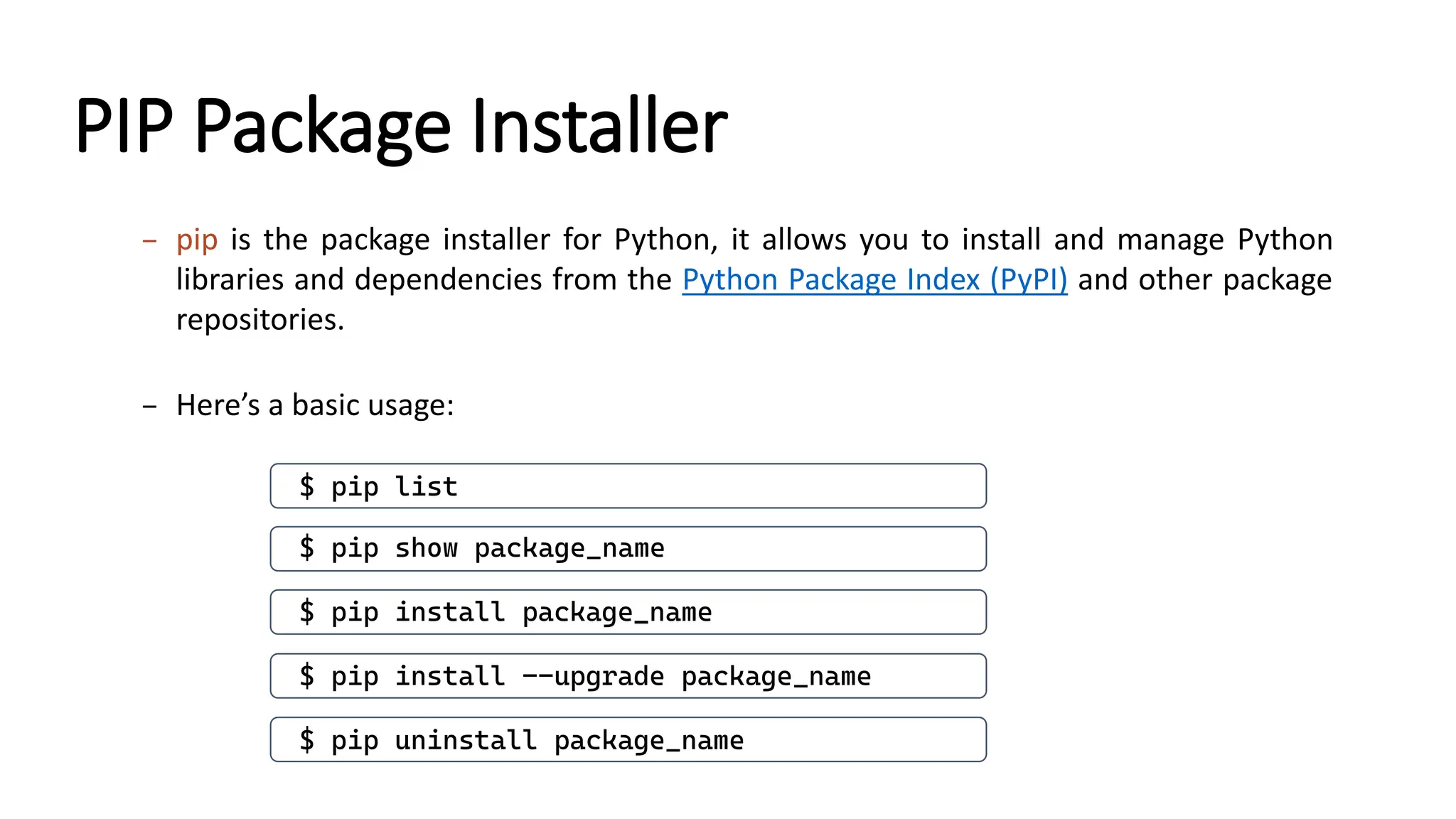Viewport: 1456px width, 819px height.
Task: Click the --upgrade flag text
Action: click(593, 676)
